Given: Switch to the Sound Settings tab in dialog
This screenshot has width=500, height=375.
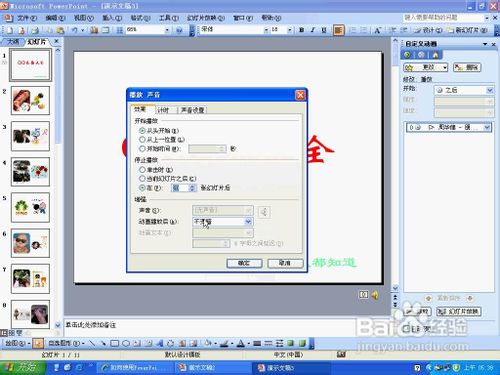Looking at the screenshot, I should [193, 110].
